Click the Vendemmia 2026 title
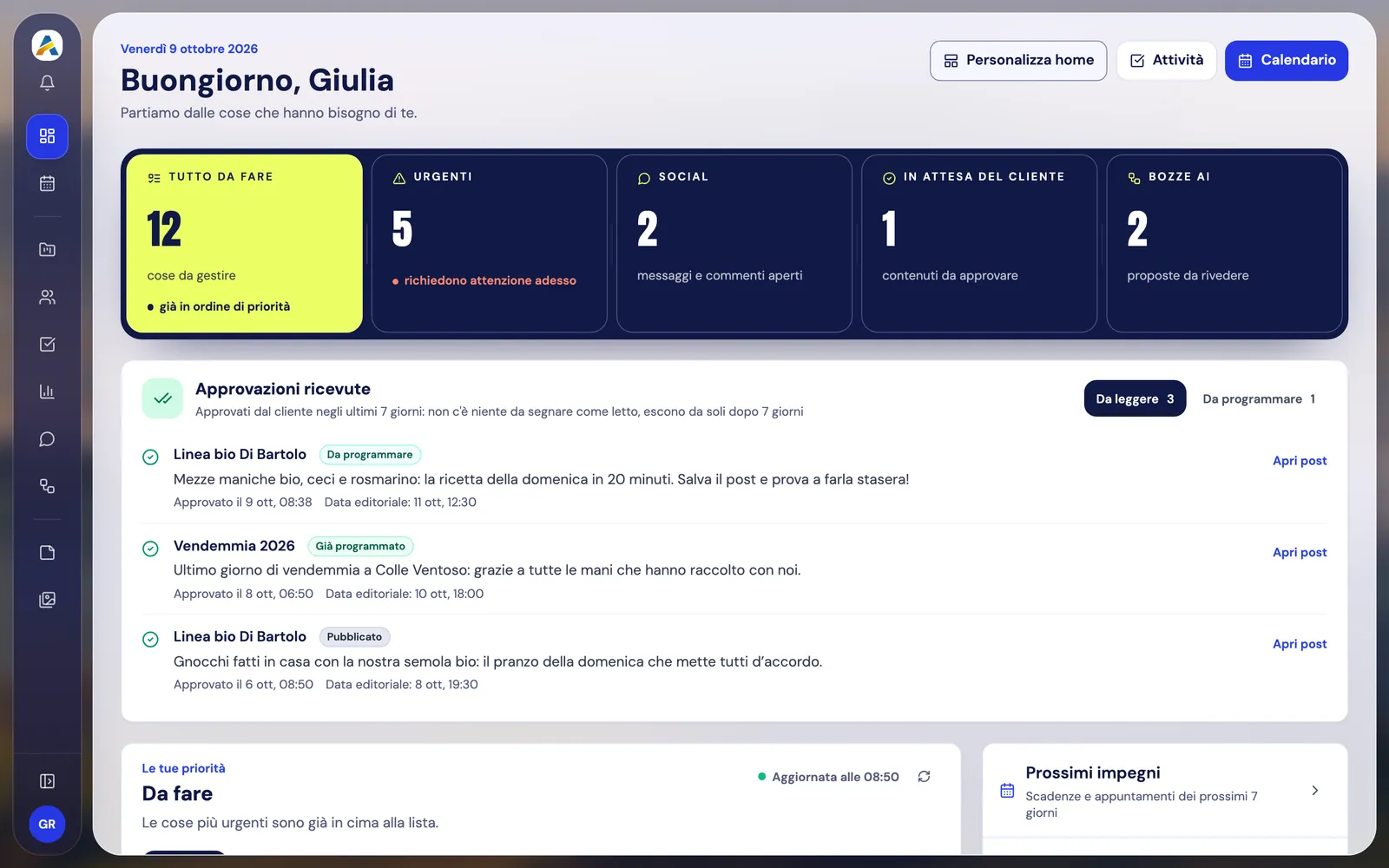Screen dimensions: 1389x868 tap(234, 546)
